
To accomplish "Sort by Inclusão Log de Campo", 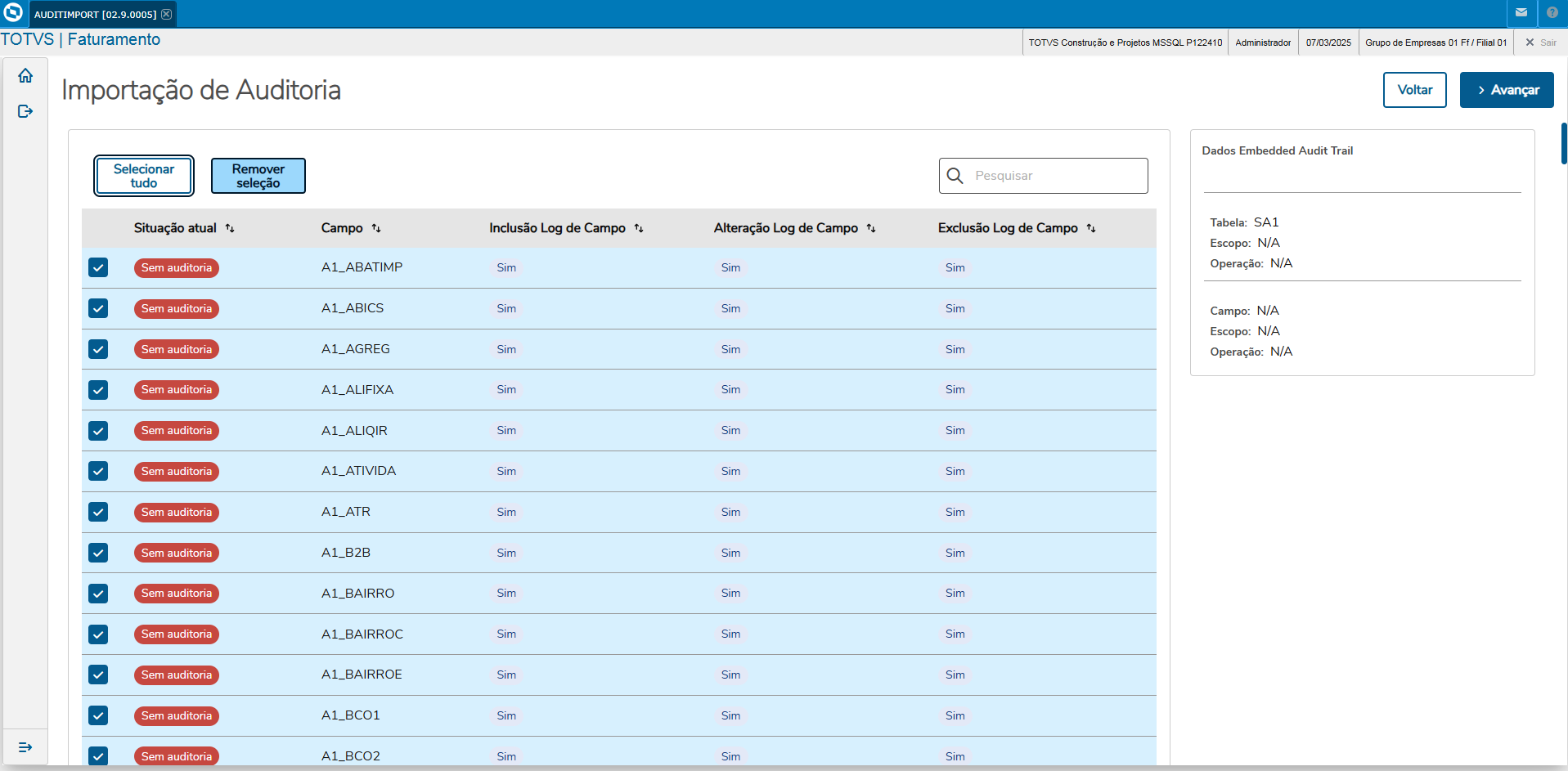I will (639, 228).
